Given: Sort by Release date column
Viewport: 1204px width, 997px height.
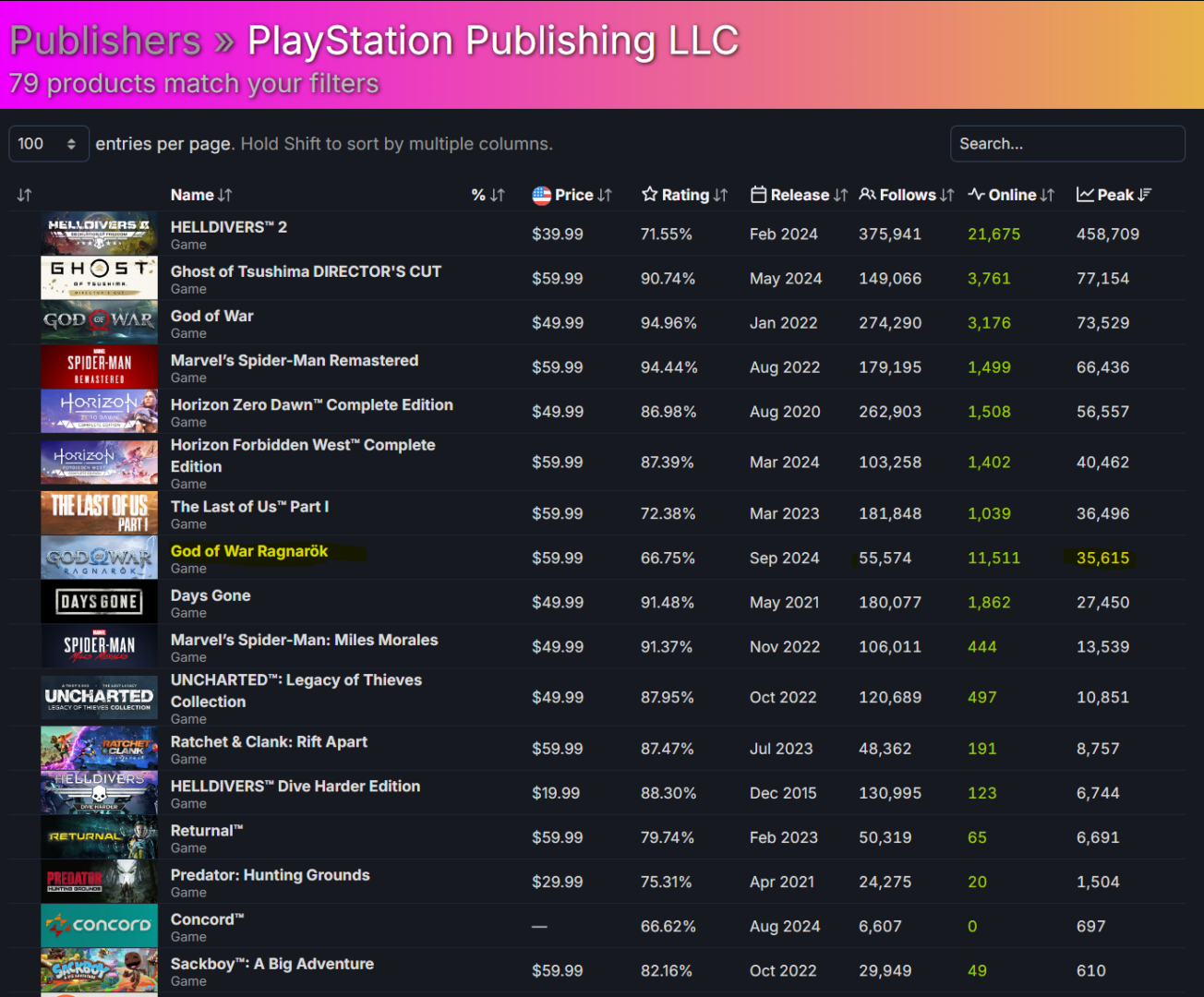Looking at the screenshot, I should pos(799,195).
